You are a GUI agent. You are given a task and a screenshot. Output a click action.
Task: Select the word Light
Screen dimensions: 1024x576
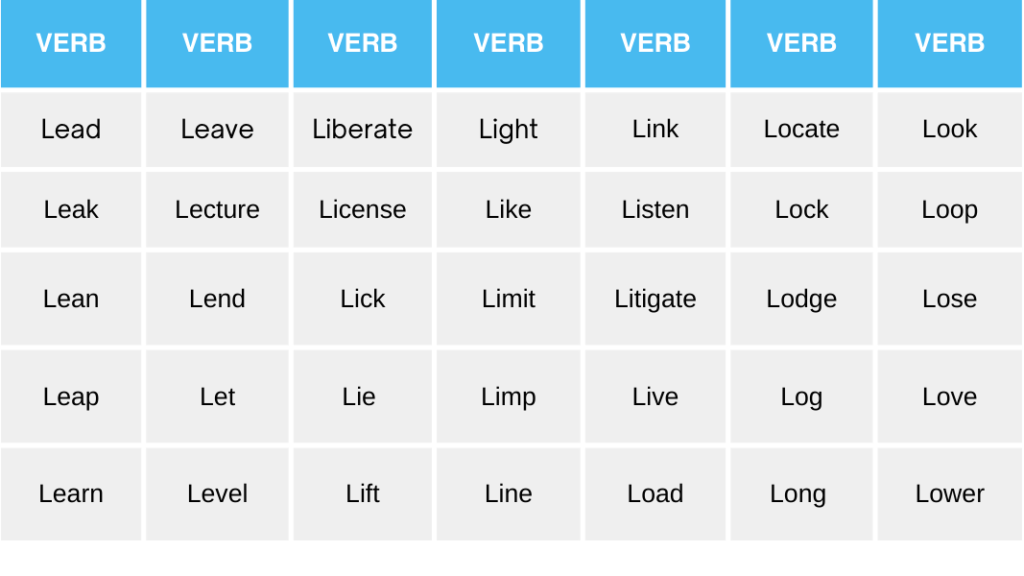tap(508, 129)
